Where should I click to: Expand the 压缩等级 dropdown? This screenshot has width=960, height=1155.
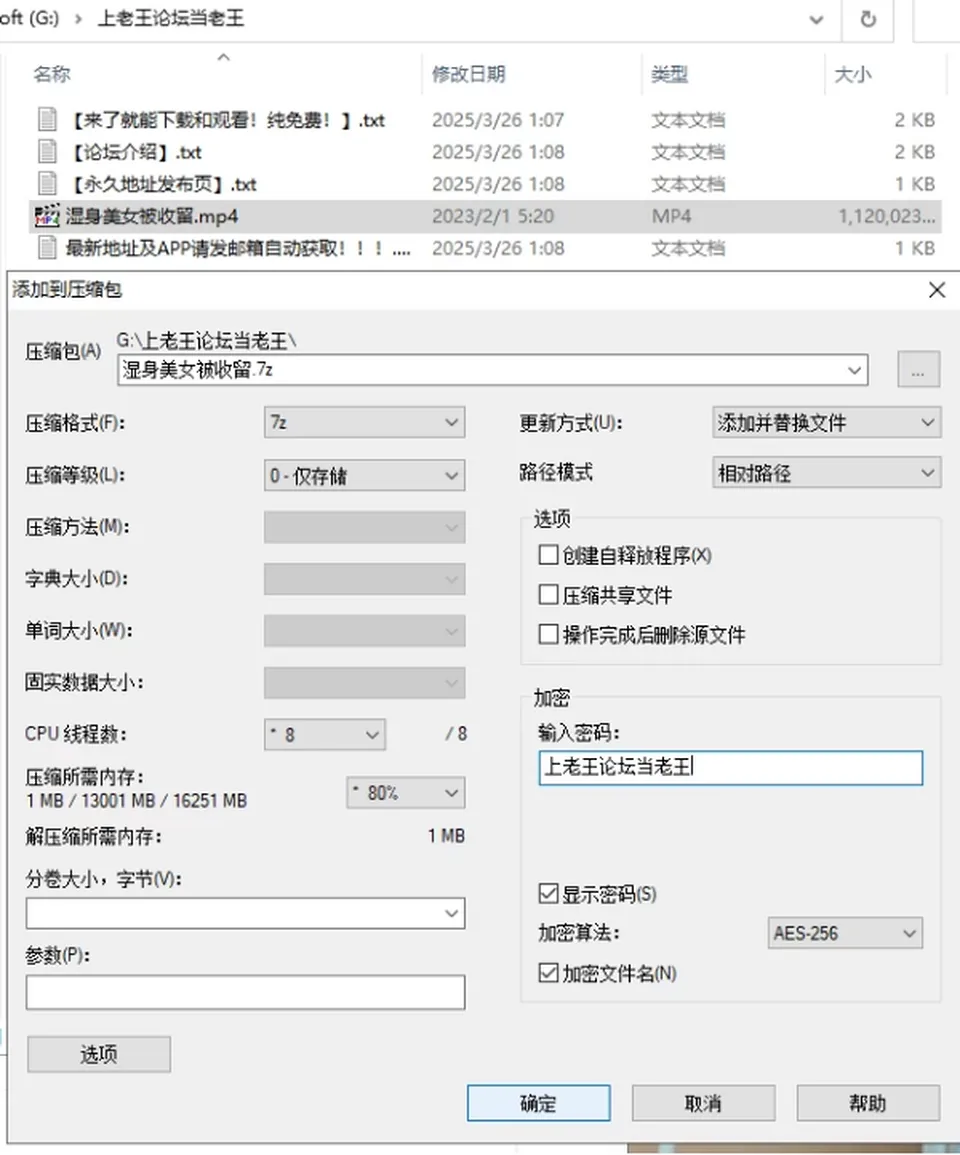point(364,476)
